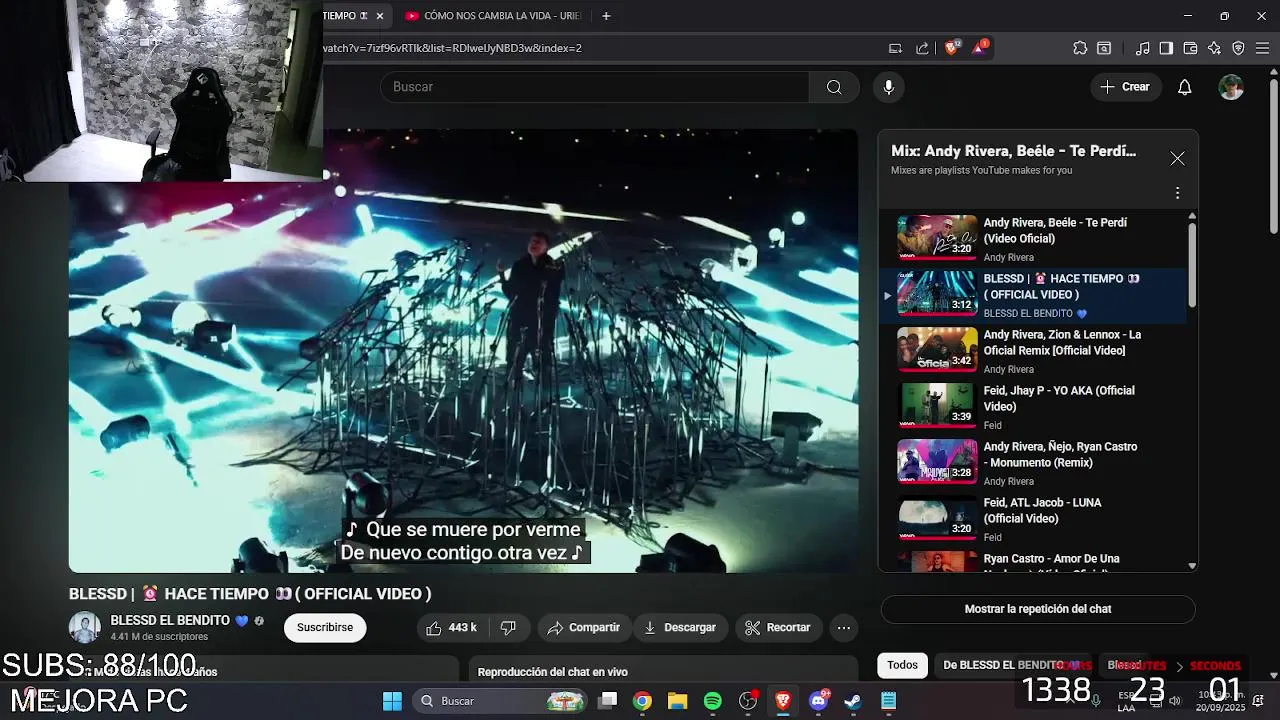1280x720 pixels.
Task: Open Notepad from taskbar
Action: pos(888,701)
